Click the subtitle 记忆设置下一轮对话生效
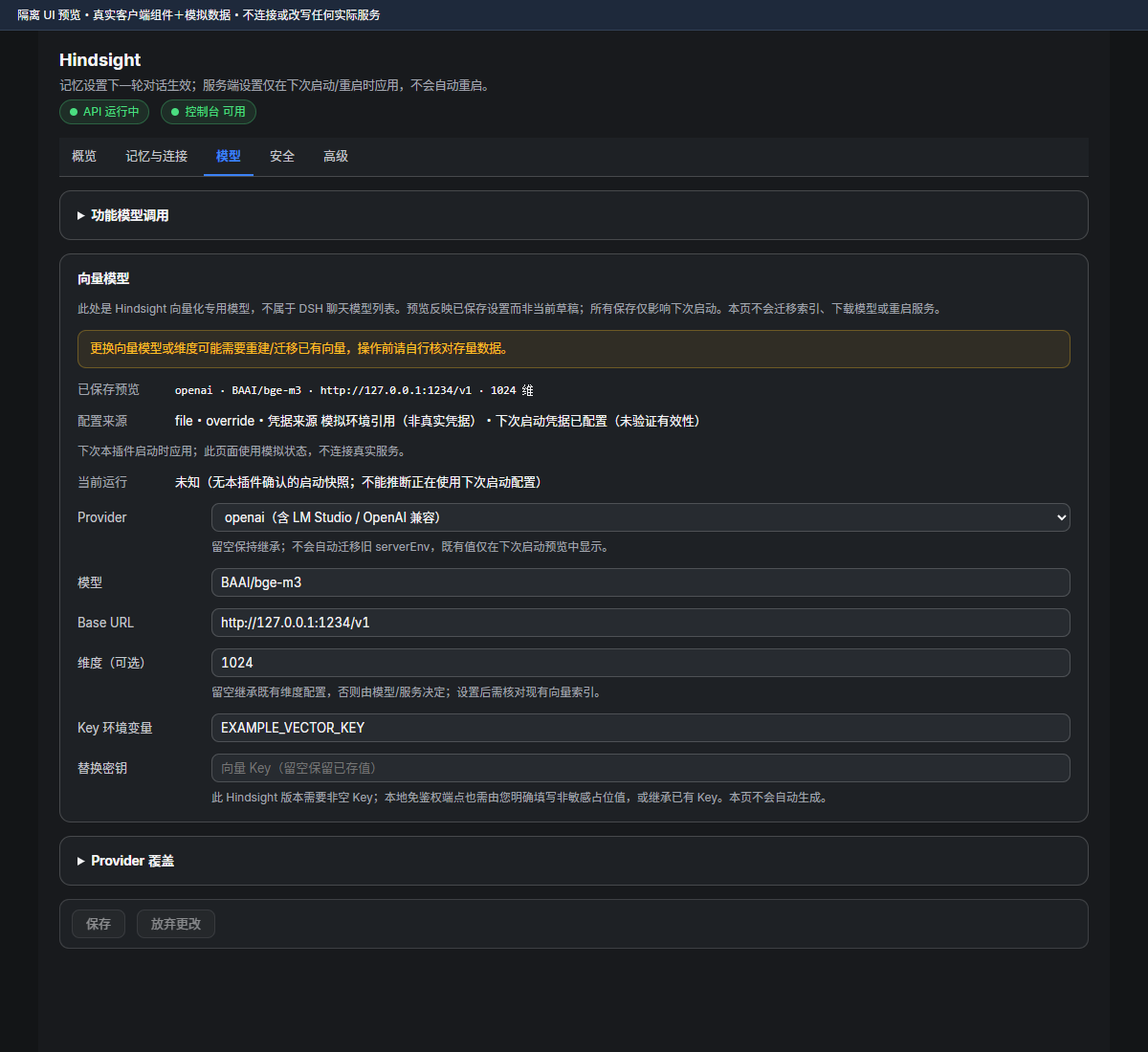This screenshot has width=1148, height=1052. point(277,86)
